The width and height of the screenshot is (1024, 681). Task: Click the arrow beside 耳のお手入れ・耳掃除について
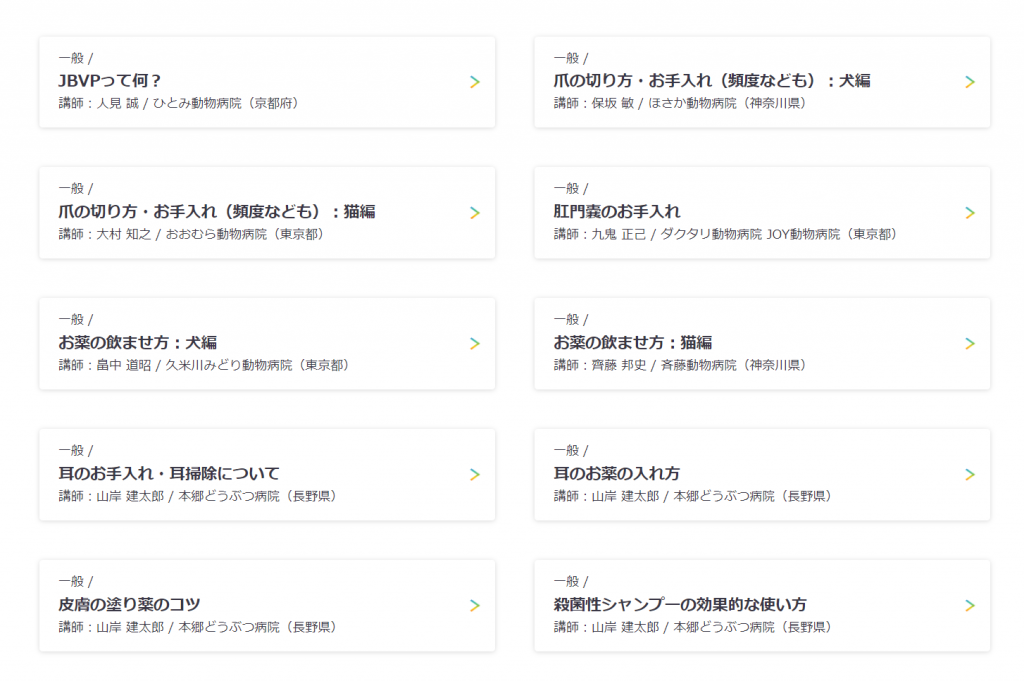point(475,475)
